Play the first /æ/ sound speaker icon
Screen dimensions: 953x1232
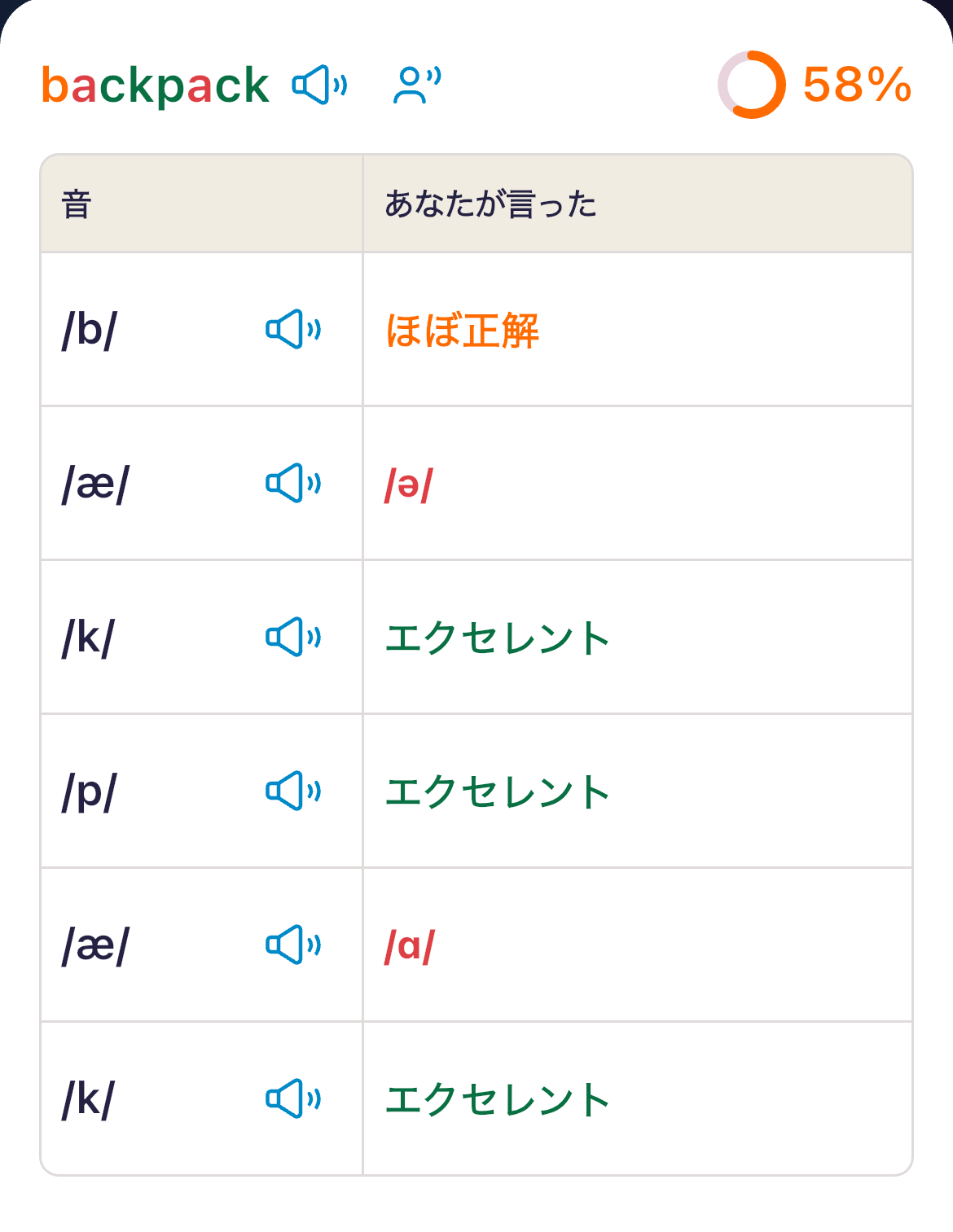(x=293, y=483)
